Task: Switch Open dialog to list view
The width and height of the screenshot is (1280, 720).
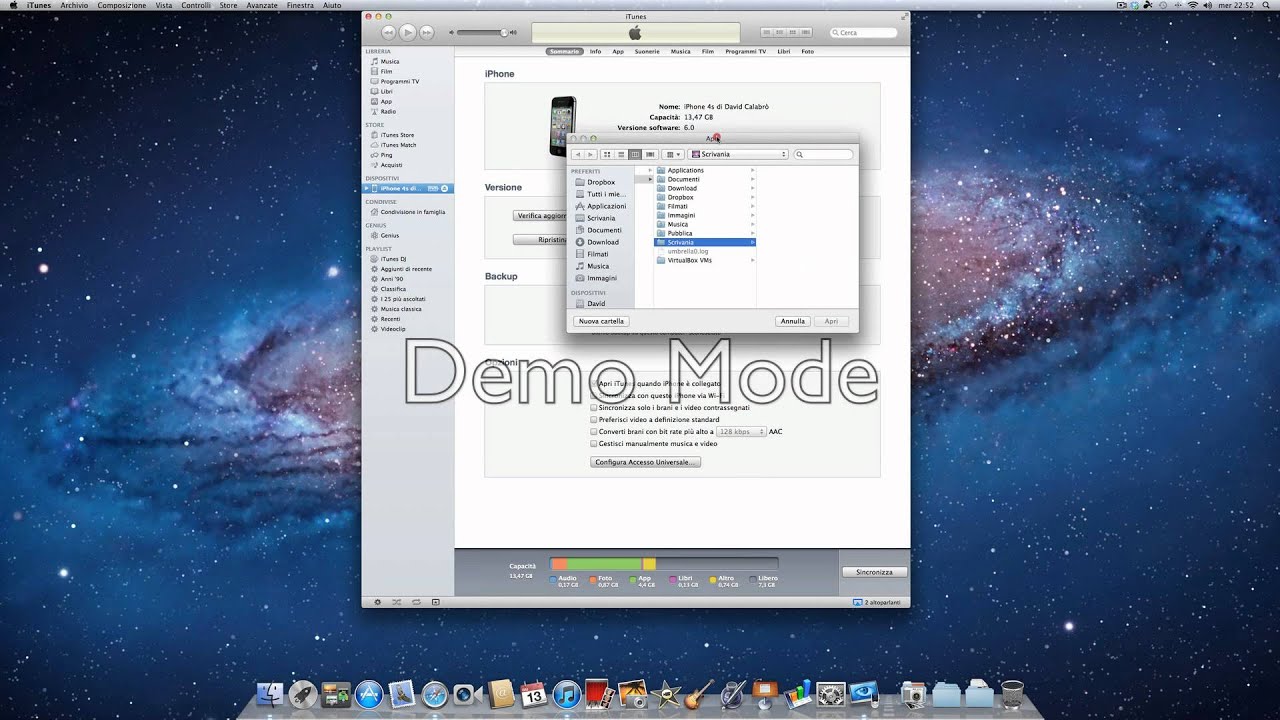Action: (x=621, y=155)
